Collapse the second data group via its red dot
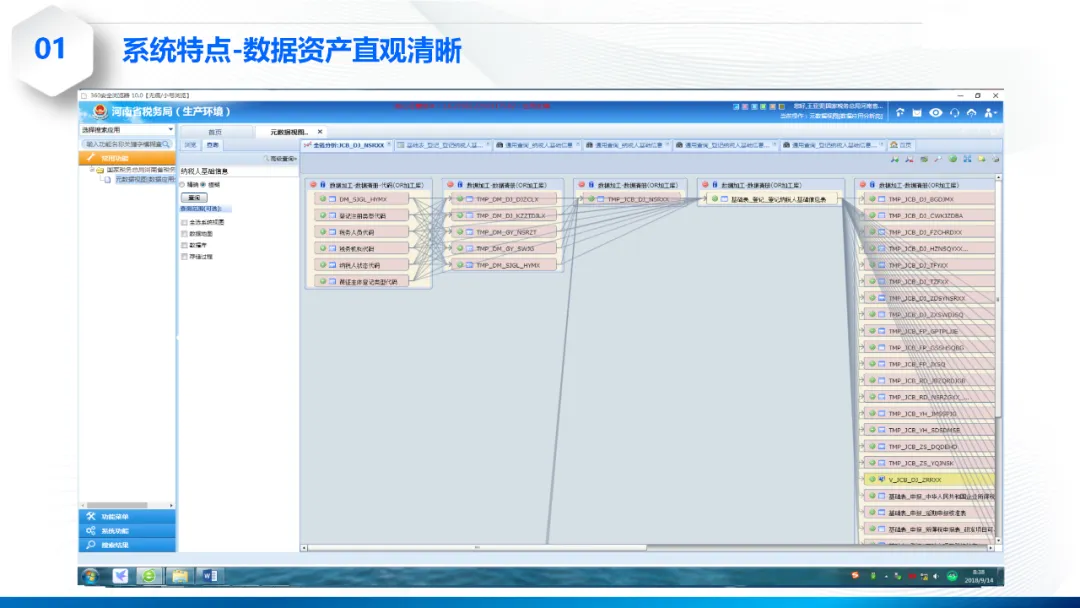The width and height of the screenshot is (1080, 608). pyautogui.click(x=450, y=185)
